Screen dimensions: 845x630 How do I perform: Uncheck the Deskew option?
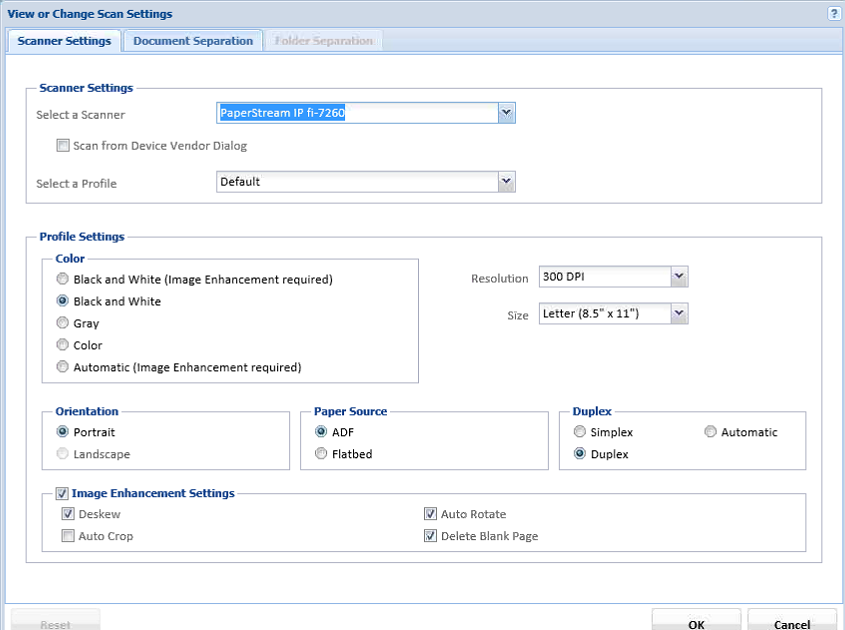[69, 514]
